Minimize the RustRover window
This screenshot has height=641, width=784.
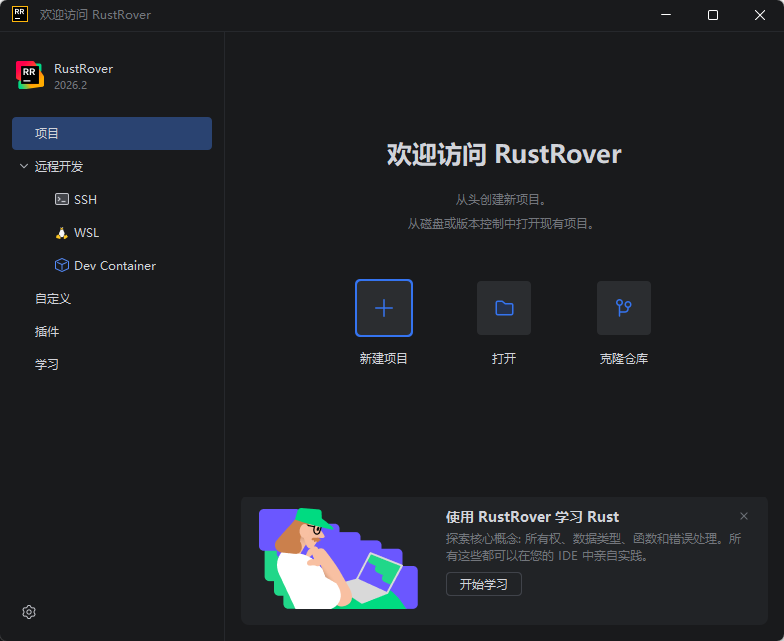[666, 15]
